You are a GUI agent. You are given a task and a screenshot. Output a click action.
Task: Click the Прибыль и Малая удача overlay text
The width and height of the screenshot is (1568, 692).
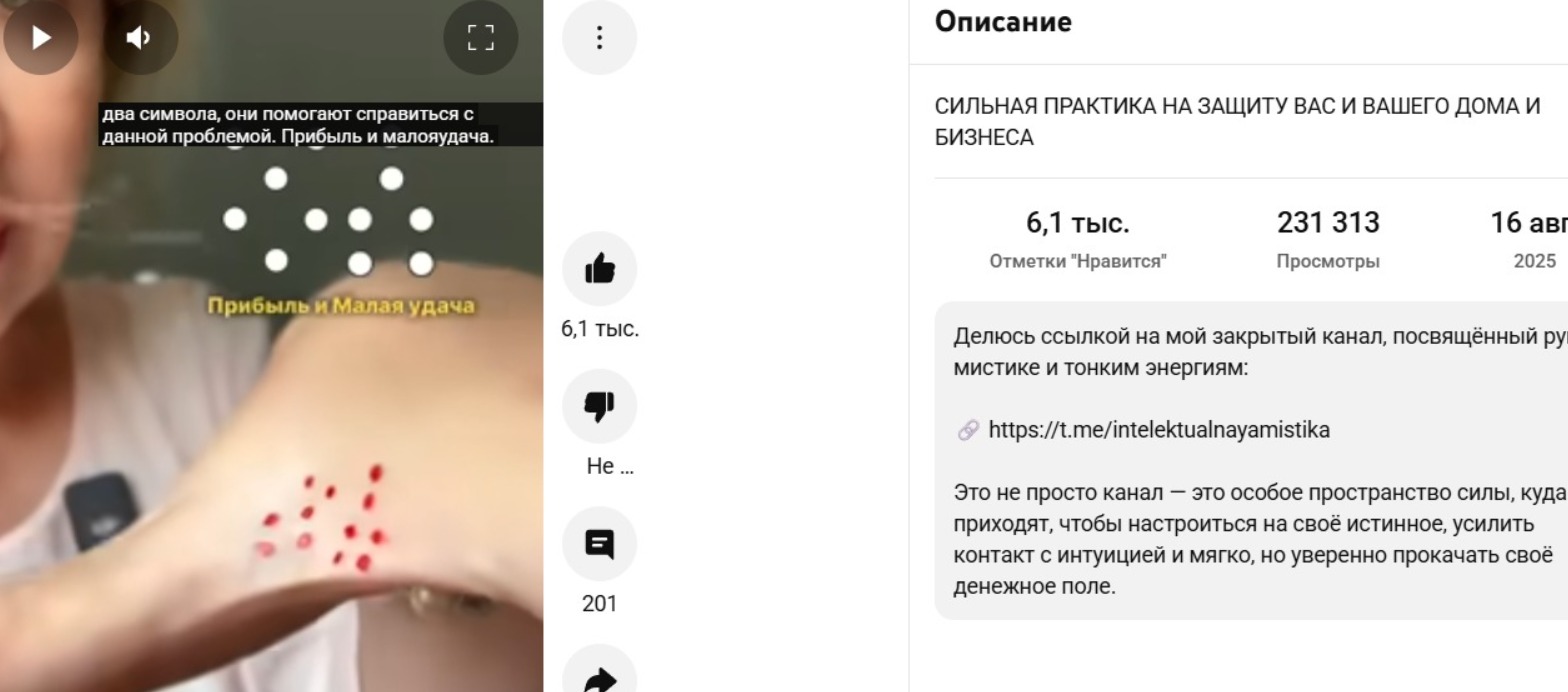(341, 306)
